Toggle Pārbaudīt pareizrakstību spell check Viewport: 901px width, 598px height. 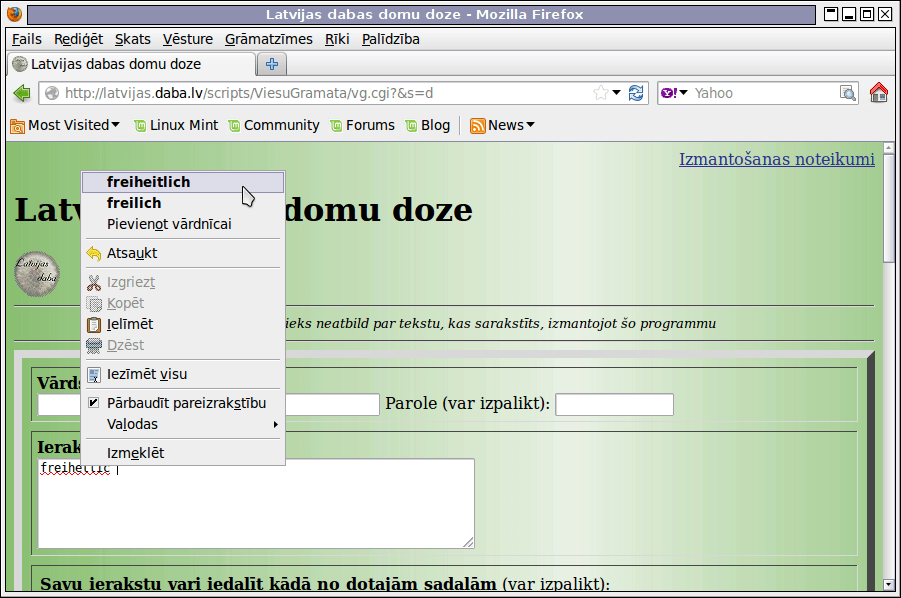click(x=183, y=403)
